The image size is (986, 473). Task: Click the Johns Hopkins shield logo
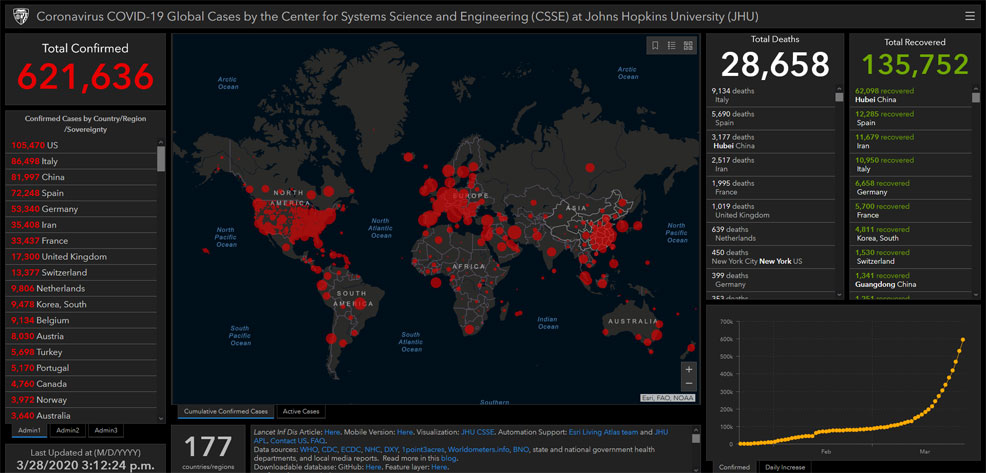[21, 16]
